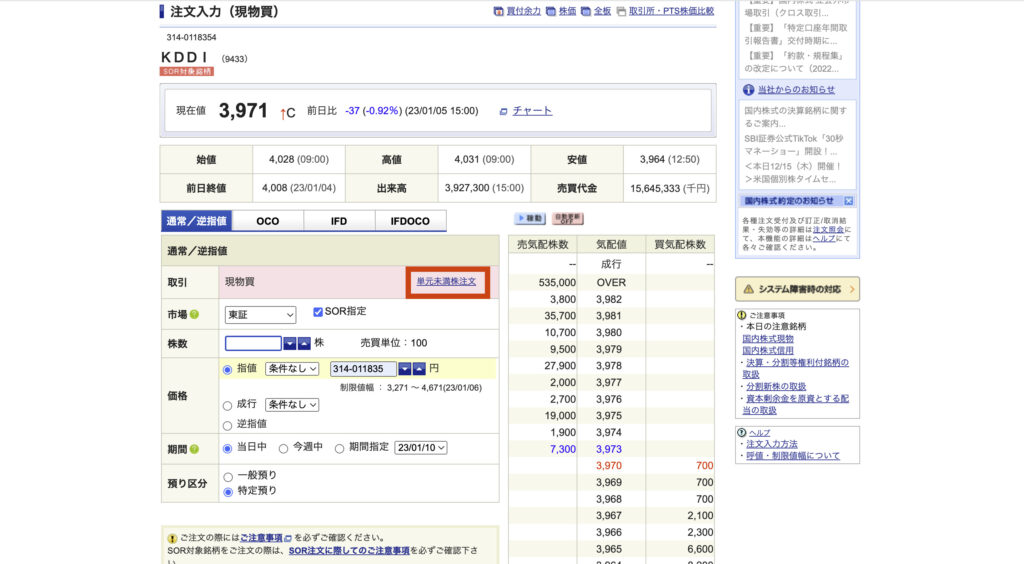This screenshot has width=1024, height=564.
Task: Open the 呼値・制限値幅について link
Action: click(x=793, y=456)
